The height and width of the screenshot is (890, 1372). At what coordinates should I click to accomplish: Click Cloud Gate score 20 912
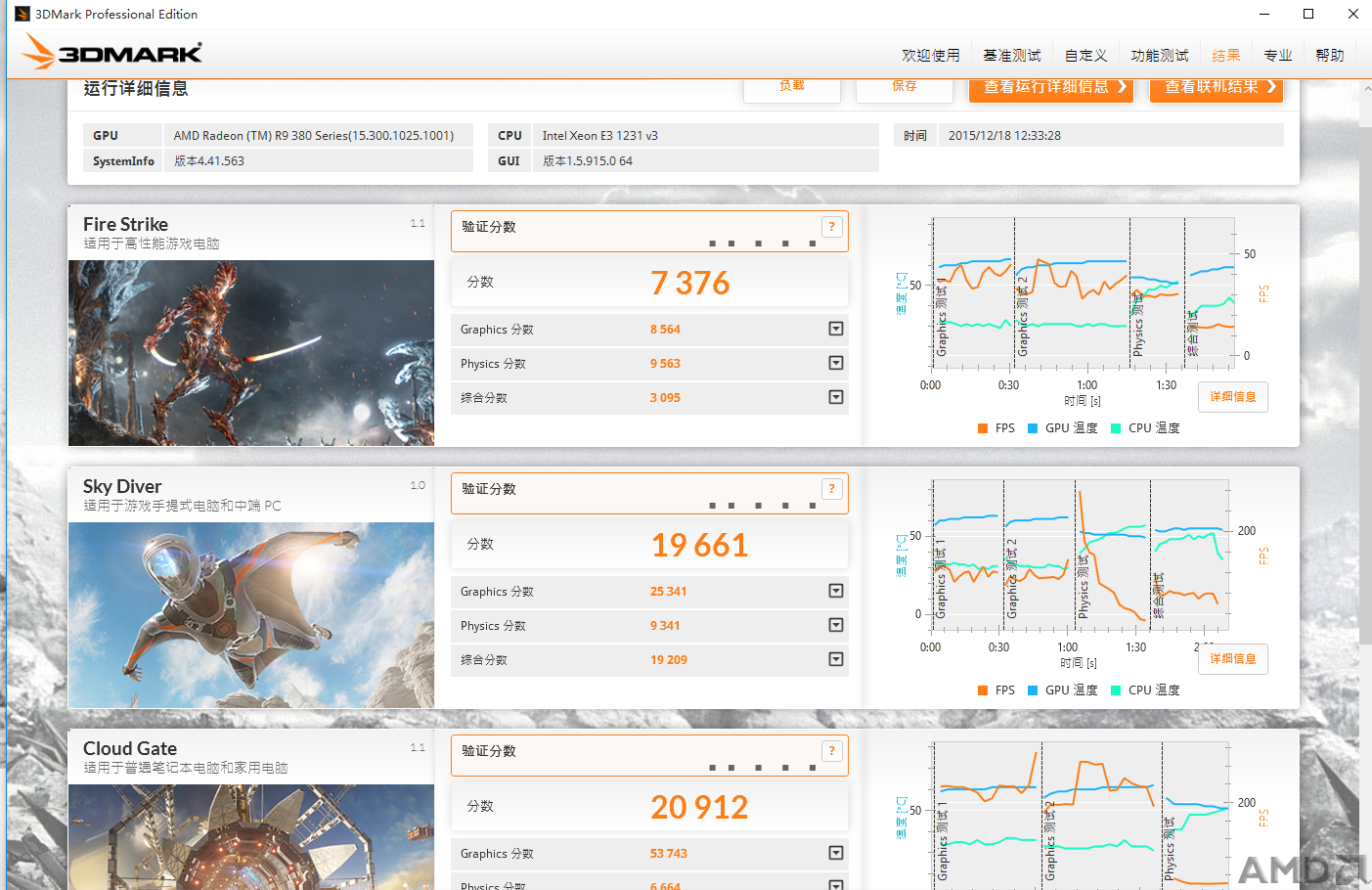click(x=699, y=807)
